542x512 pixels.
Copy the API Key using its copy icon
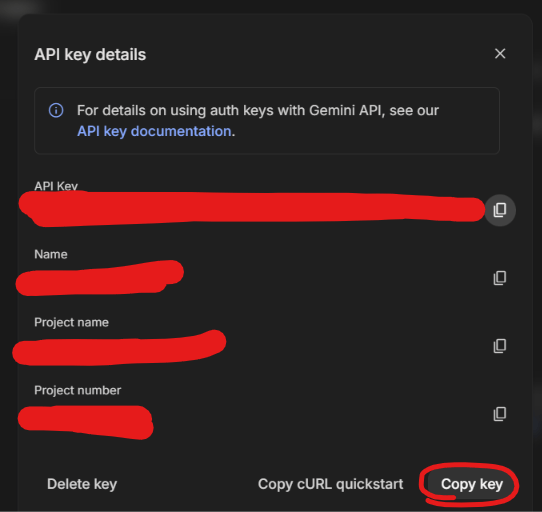tap(500, 210)
